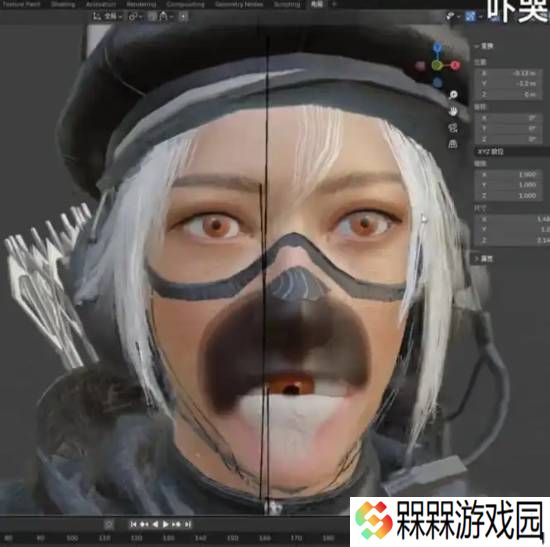550x547 pixels.
Task: Jump to previous keyframe
Action: [144, 525]
